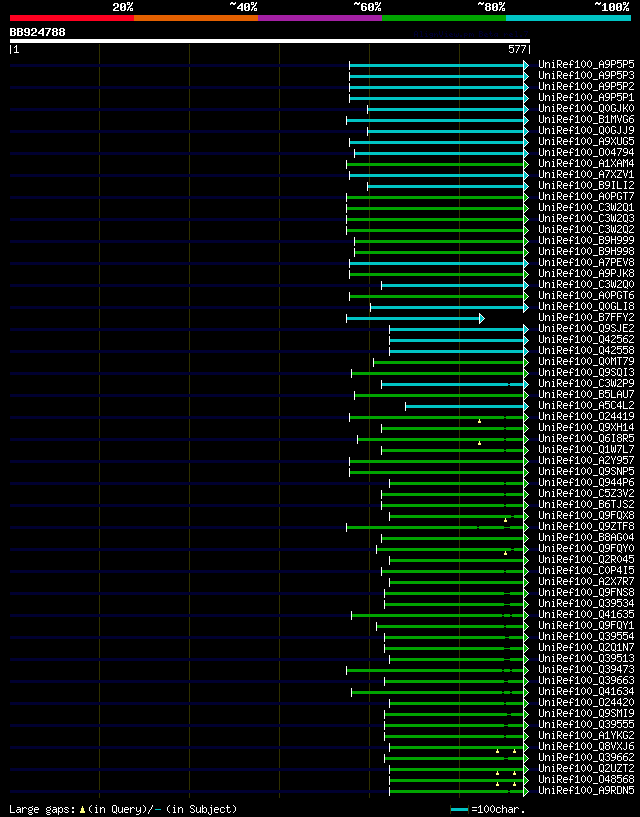Select the UniRef100_Q42562 label
Viewport: 640px width, 817px height.
coord(586,339)
